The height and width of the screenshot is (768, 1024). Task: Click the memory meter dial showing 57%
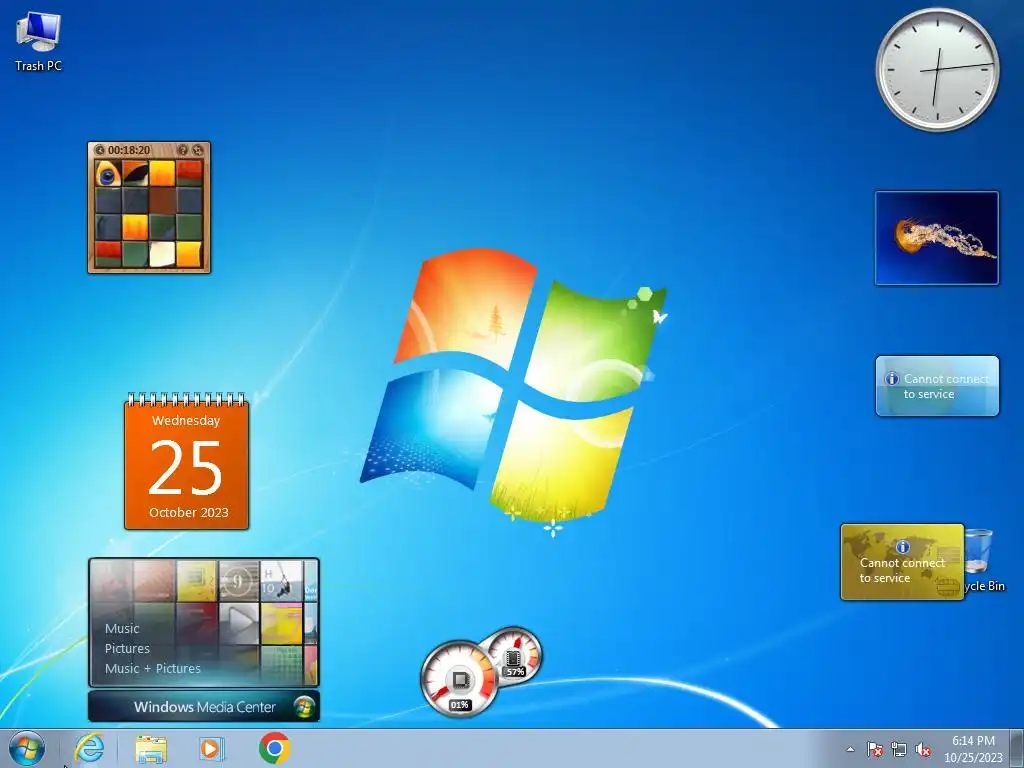pos(516,656)
